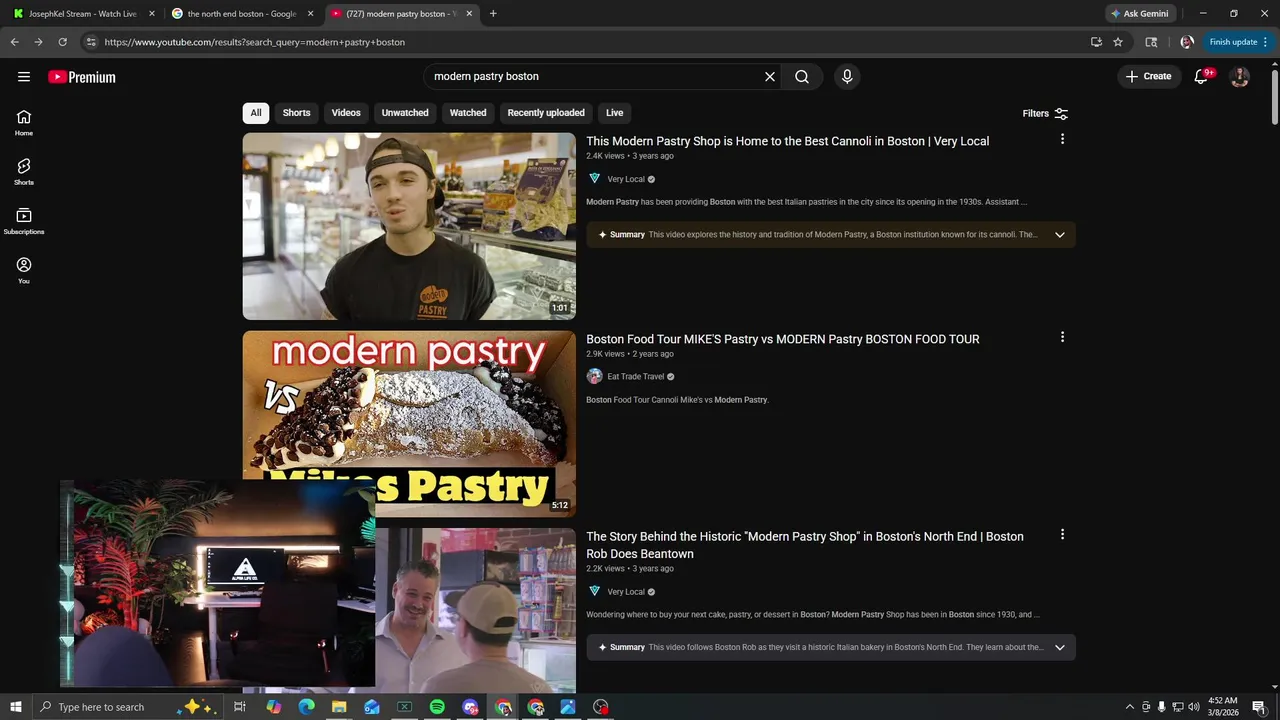Open the Chrome tab search side icon
1280x720 pixels.
click(x=1151, y=42)
